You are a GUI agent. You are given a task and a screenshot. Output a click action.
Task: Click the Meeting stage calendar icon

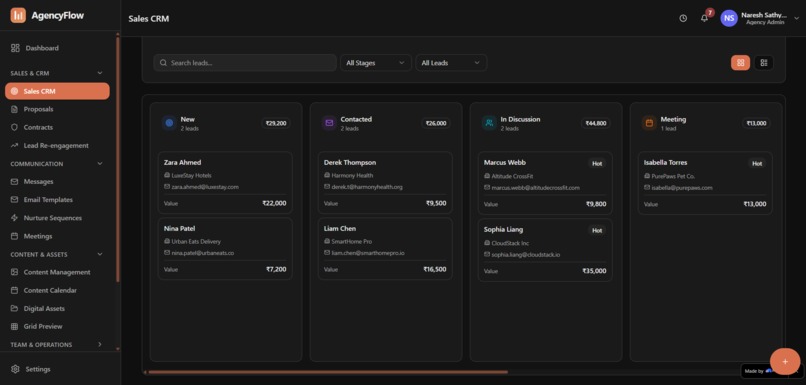click(649, 123)
